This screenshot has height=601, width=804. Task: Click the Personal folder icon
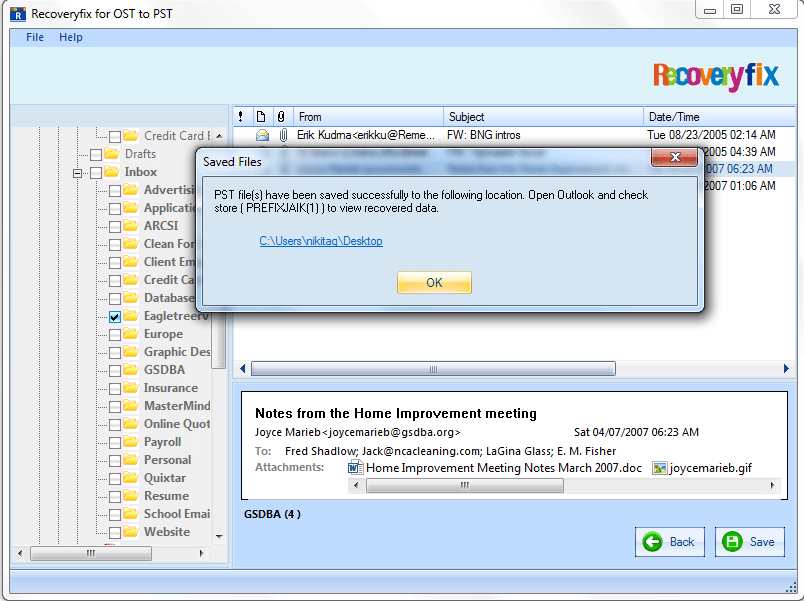(x=131, y=459)
